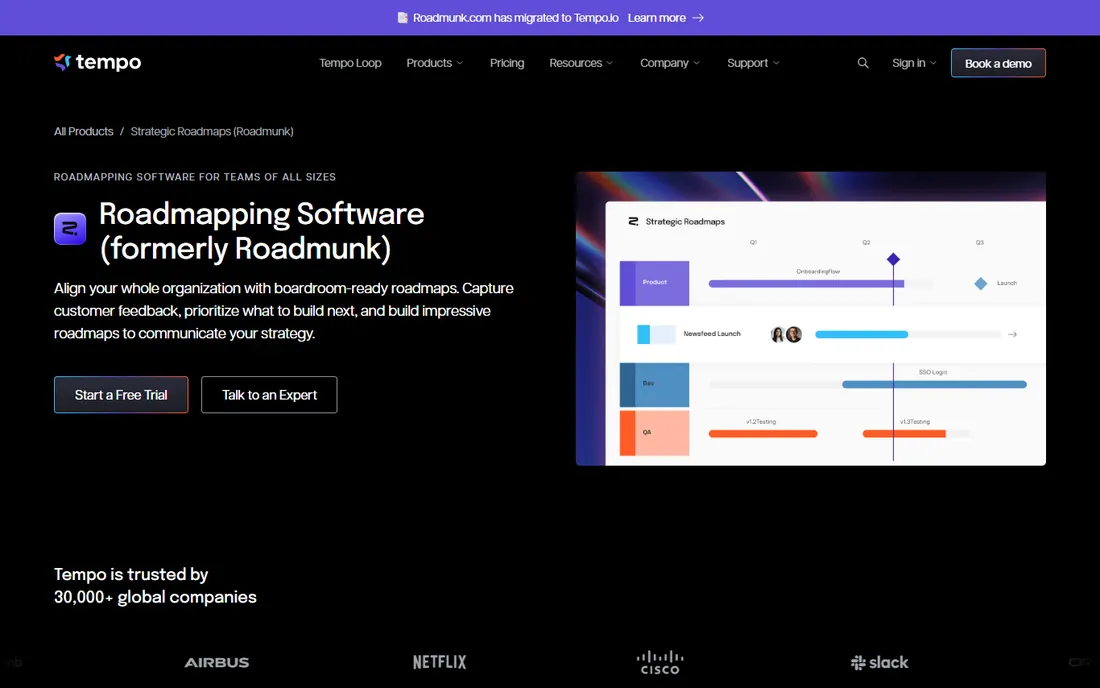Viewport: 1100px width, 688px height.
Task: Expand the Products dropdown menu
Action: (435, 63)
